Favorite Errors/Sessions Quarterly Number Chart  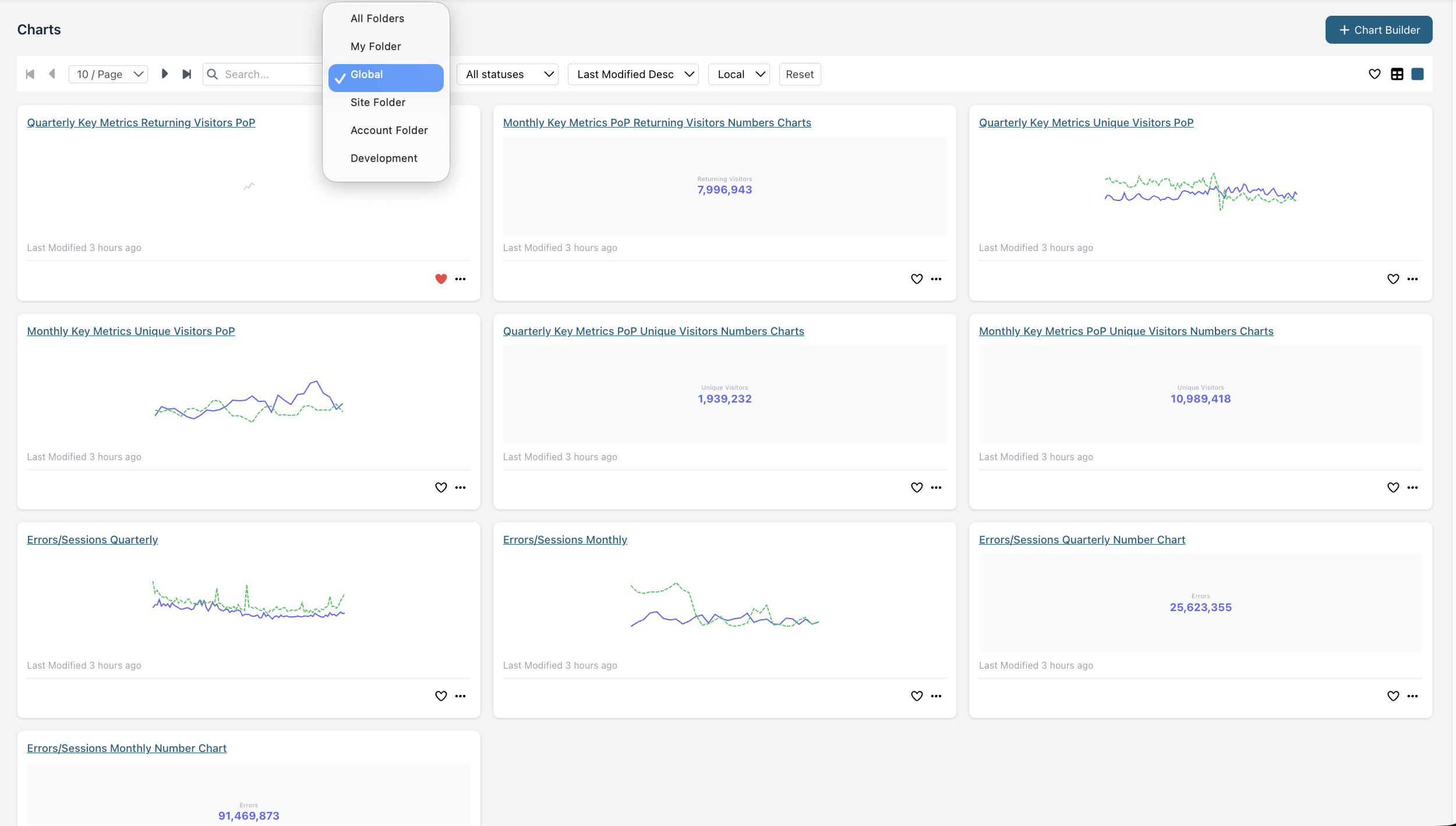tap(1393, 696)
